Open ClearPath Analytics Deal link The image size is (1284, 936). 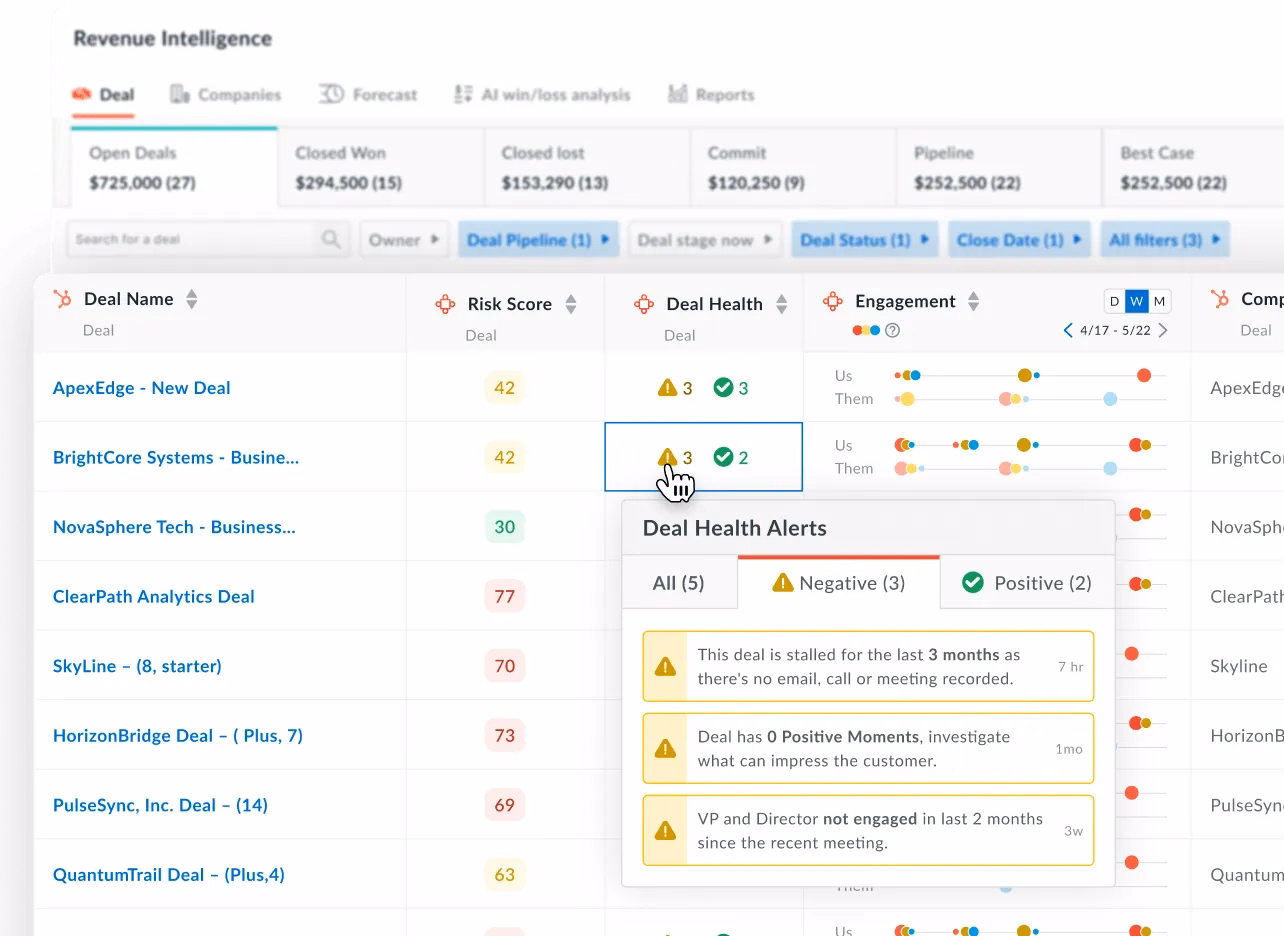[154, 596]
